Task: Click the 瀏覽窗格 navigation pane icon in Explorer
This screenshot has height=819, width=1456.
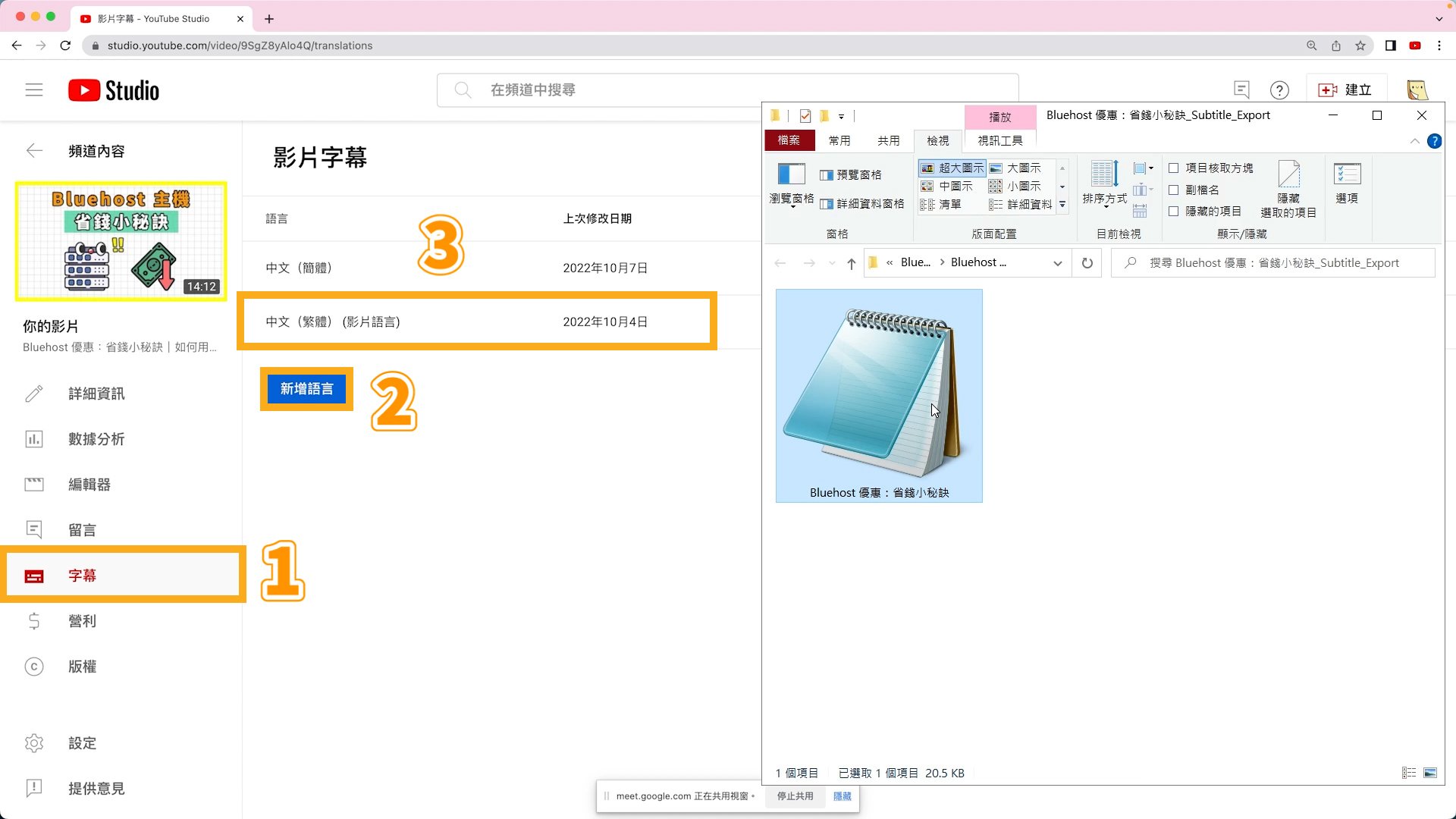Action: pyautogui.click(x=792, y=184)
